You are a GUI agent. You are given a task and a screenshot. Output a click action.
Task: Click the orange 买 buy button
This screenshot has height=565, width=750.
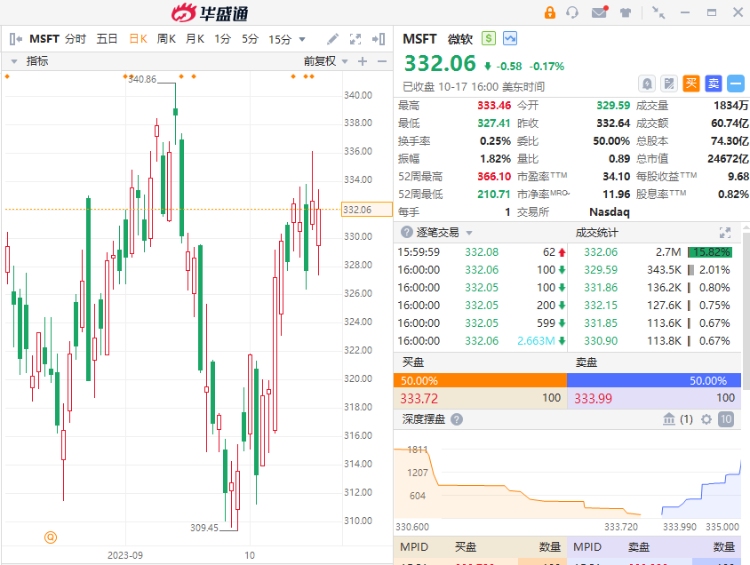691,84
